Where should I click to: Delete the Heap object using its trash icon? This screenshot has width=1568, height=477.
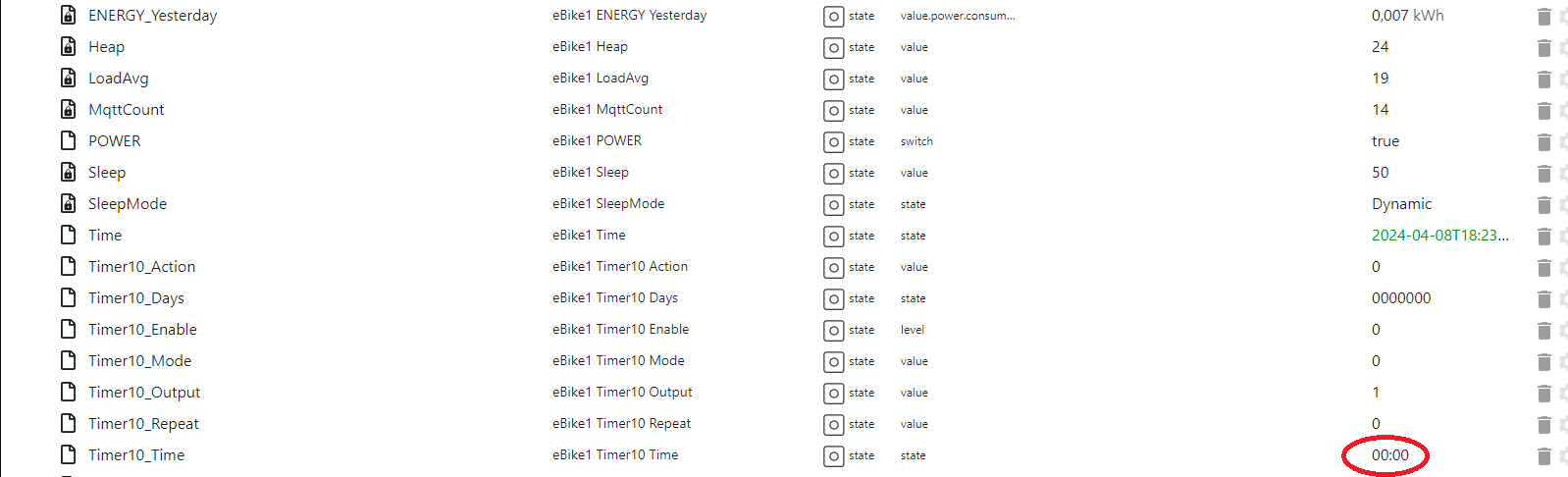(x=1543, y=47)
